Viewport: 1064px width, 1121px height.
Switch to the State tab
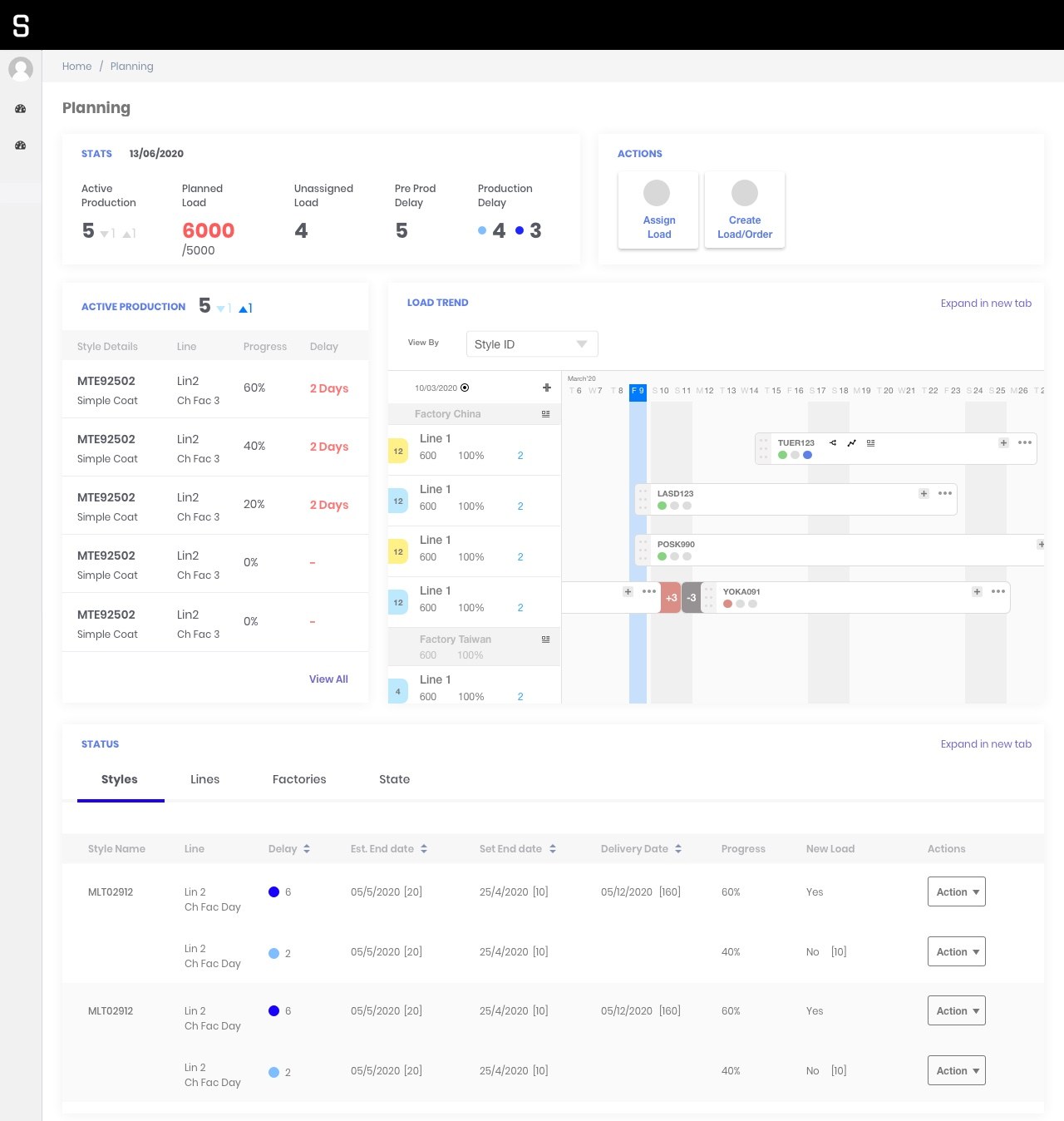pos(395,779)
